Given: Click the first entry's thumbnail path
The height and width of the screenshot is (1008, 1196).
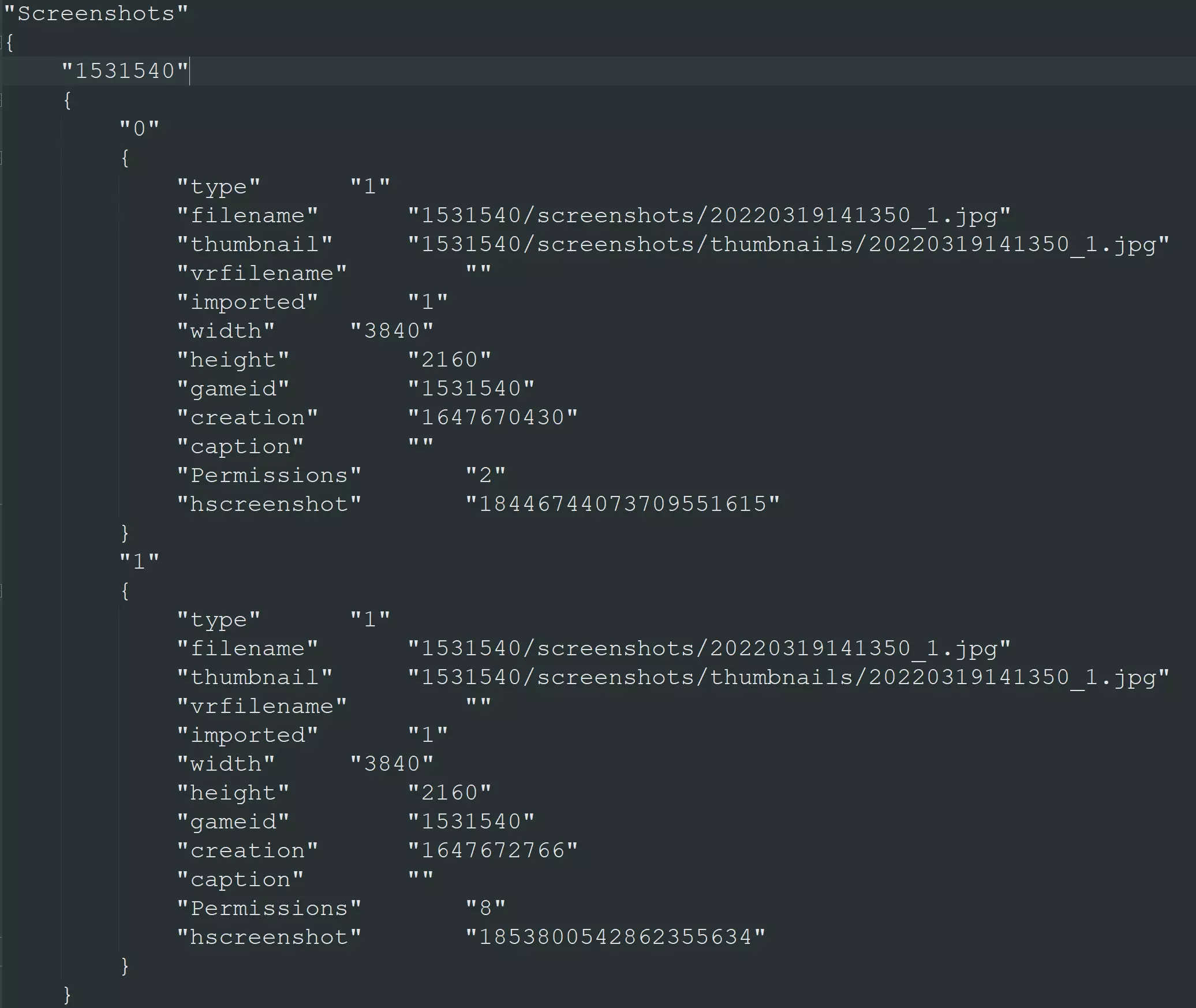Looking at the screenshot, I should pos(788,244).
